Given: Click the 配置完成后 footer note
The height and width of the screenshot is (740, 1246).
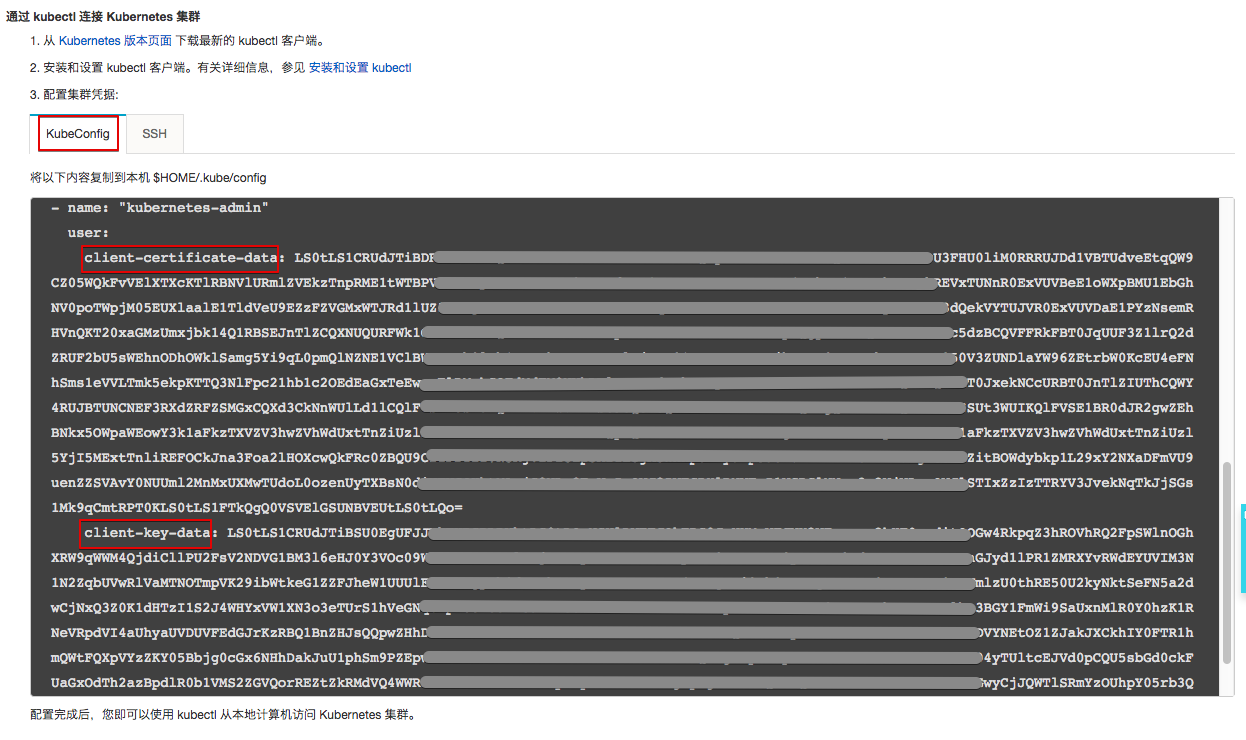Looking at the screenshot, I should 222,715.
